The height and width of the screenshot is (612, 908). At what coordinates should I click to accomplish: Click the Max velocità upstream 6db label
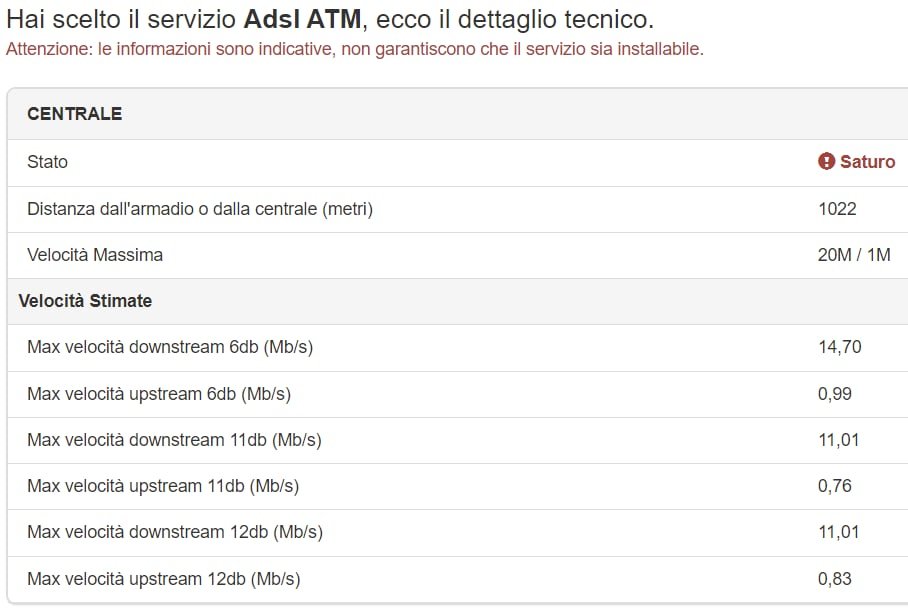pos(159,394)
